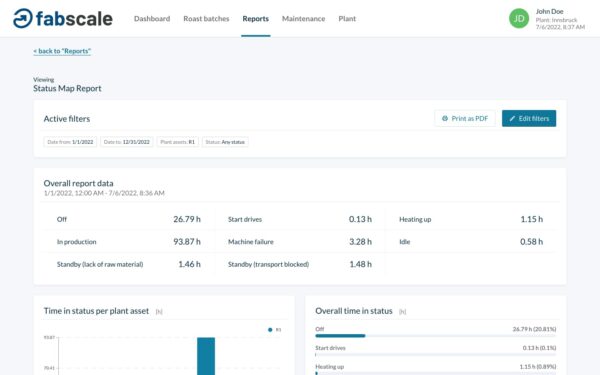Click the R1 legend dot in chart
600x375 pixels.
pos(270,329)
